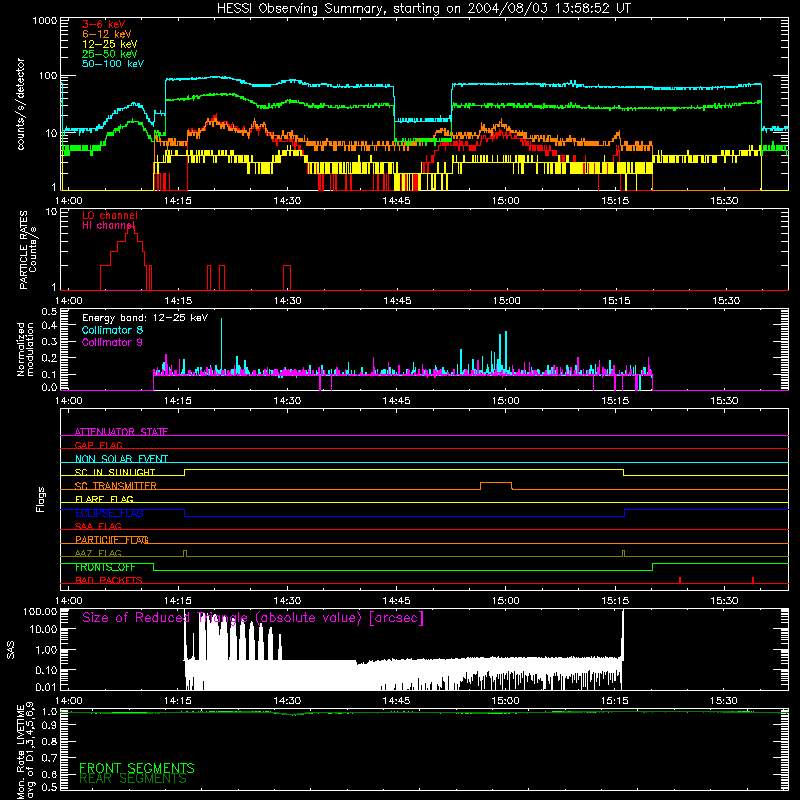Click the 'SAA FLAG' label
This screenshot has width=800, height=800.
tap(98, 526)
